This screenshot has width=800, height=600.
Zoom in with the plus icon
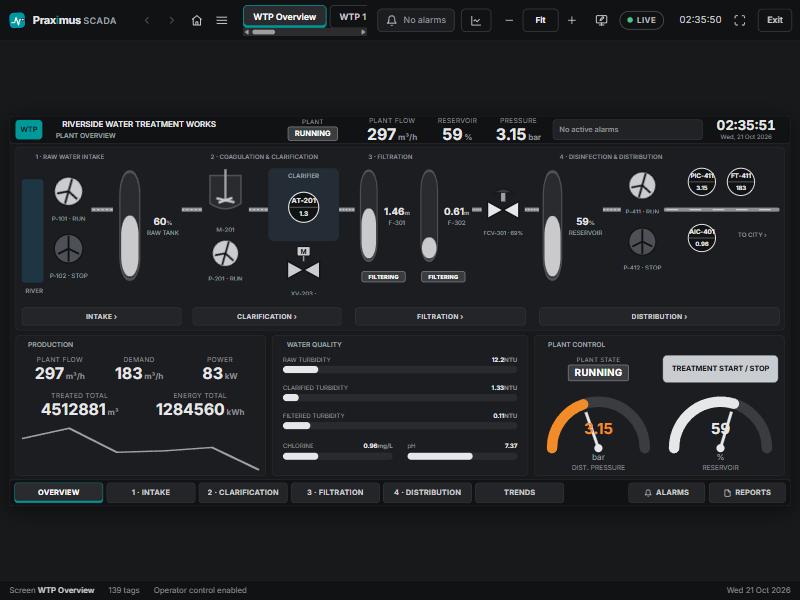coord(572,20)
